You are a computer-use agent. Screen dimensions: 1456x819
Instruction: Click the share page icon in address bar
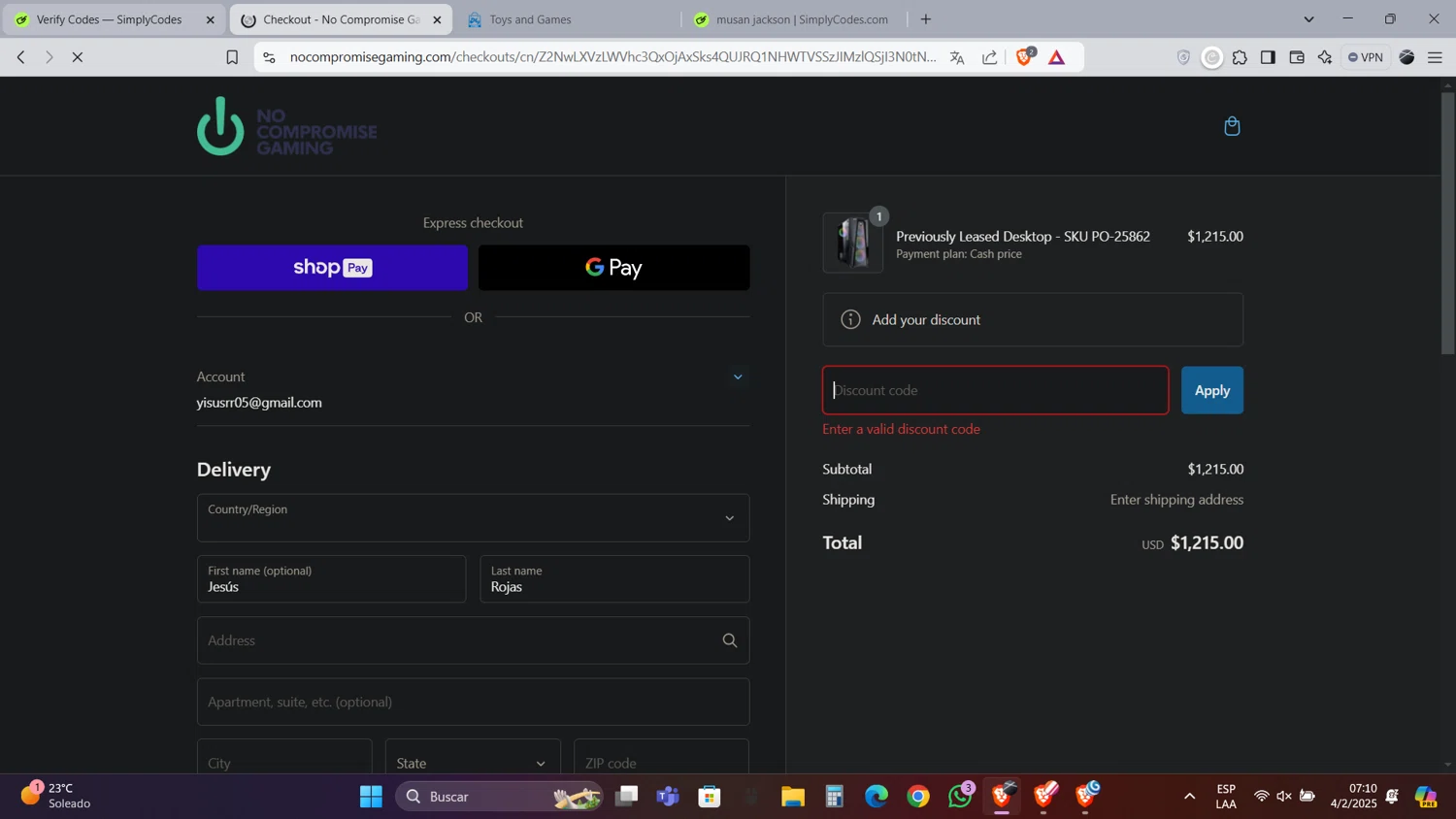tap(989, 57)
